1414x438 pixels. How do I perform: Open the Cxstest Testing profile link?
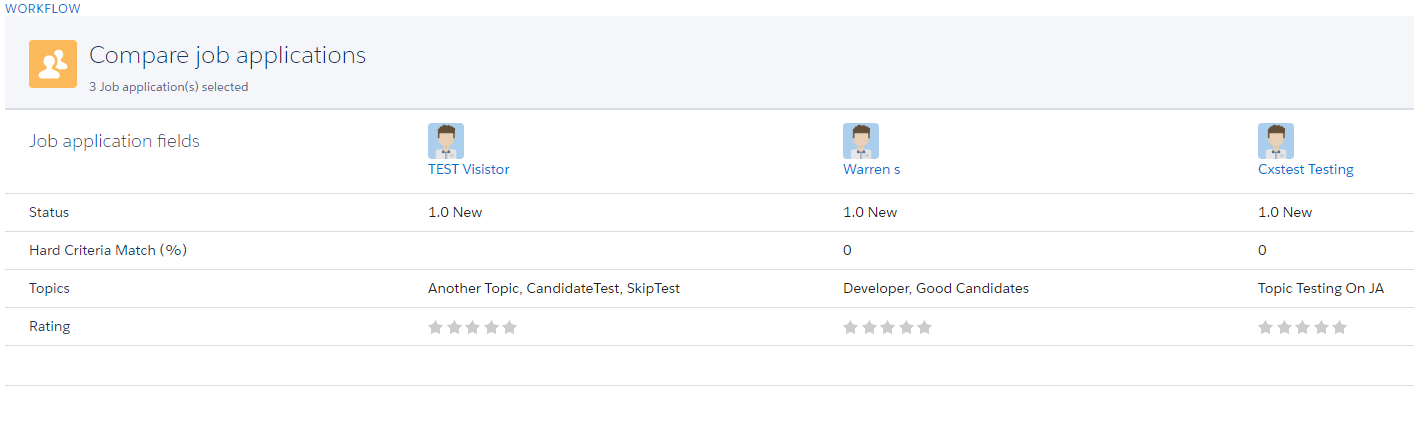coord(1306,169)
